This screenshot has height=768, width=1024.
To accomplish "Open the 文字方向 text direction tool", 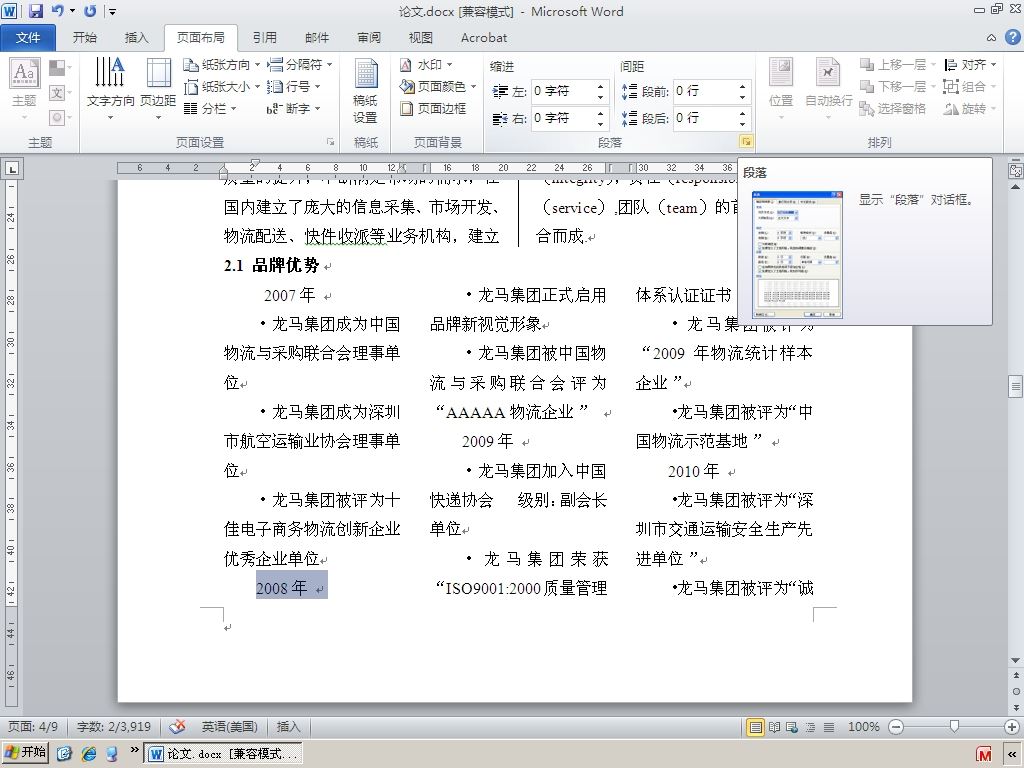I will tap(110, 89).
